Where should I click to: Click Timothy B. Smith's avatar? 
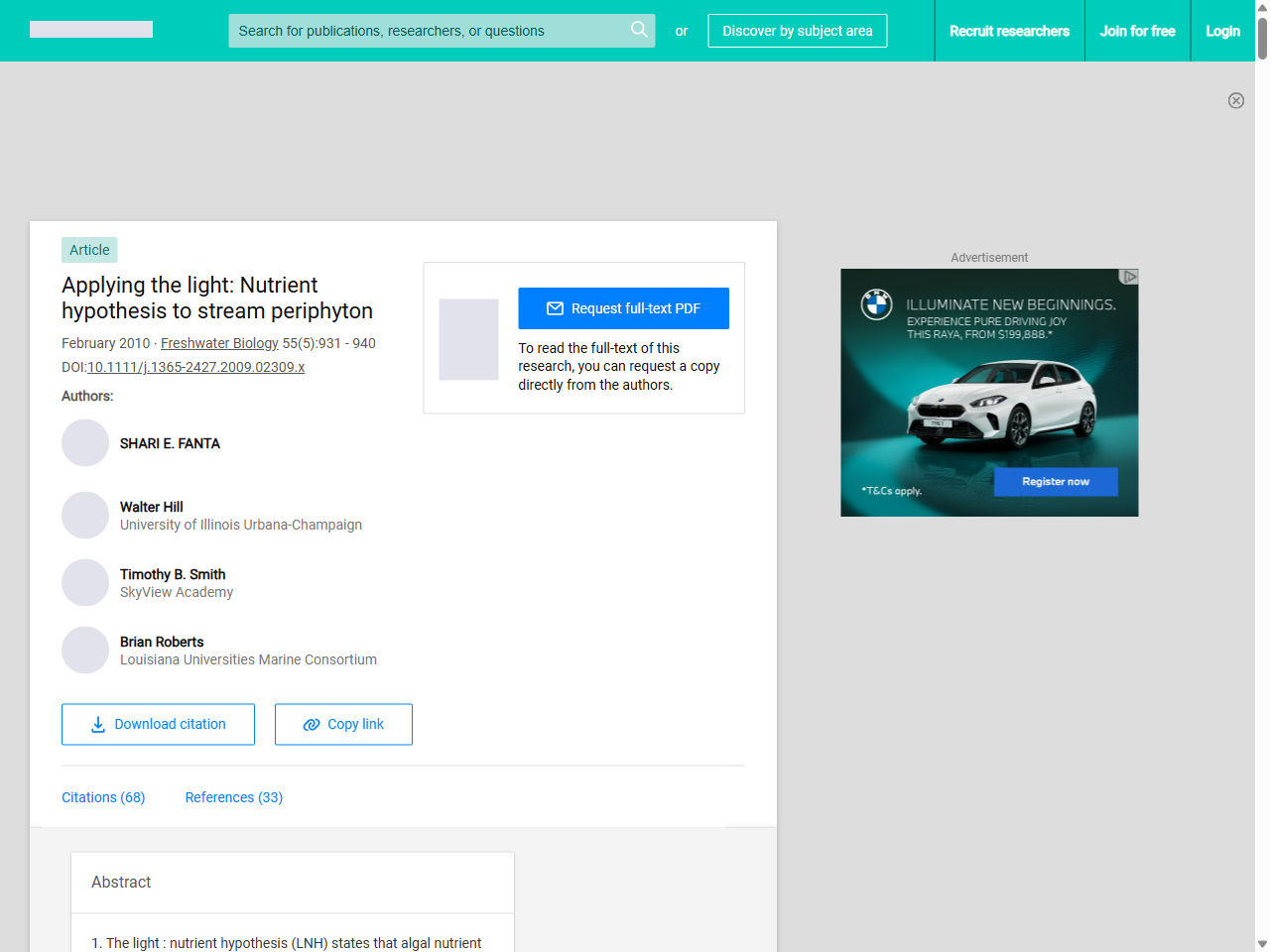tap(85, 583)
